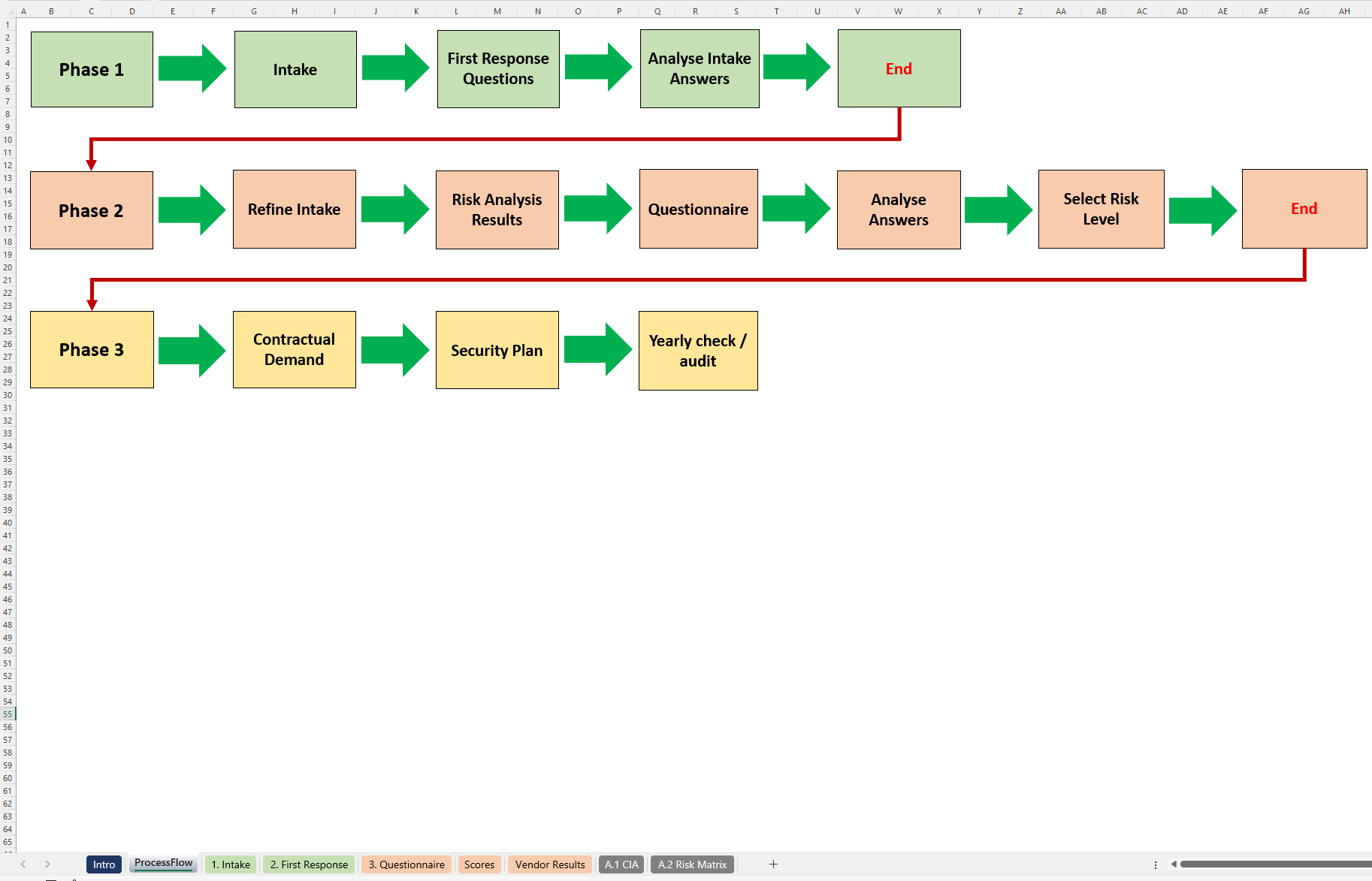Image resolution: width=1372 pixels, height=881 pixels.
Task: Select the "1. Intake" sheet tab
Action: click(x=230, y=864)
